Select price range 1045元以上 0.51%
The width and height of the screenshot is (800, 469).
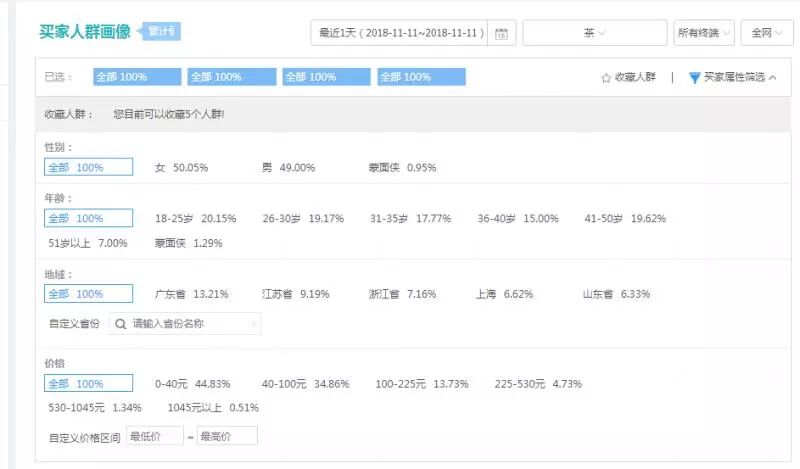pos(213,407)
